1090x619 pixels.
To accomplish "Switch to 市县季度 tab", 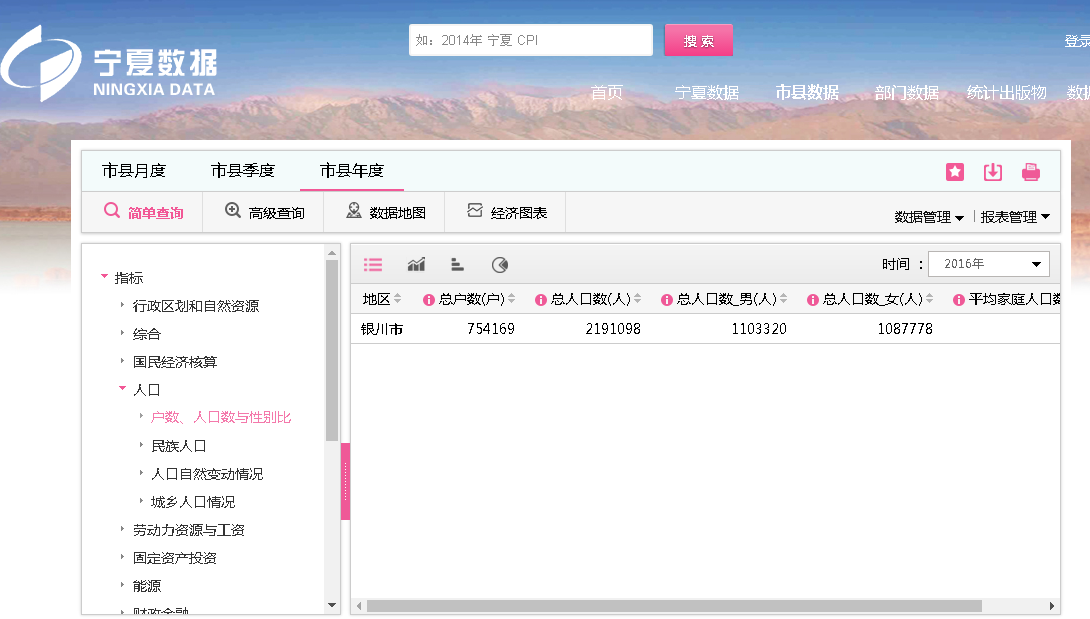I will [243, 170].
